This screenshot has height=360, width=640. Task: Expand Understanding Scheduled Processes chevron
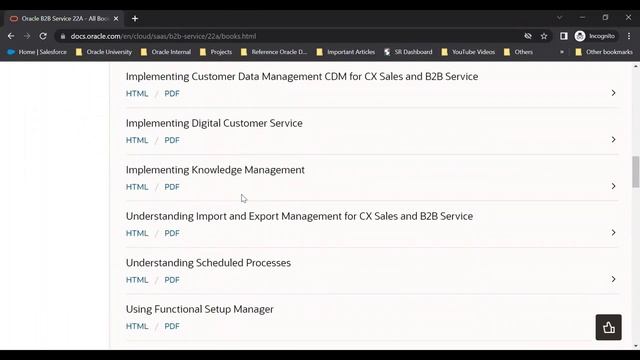[x=613, y=279]
